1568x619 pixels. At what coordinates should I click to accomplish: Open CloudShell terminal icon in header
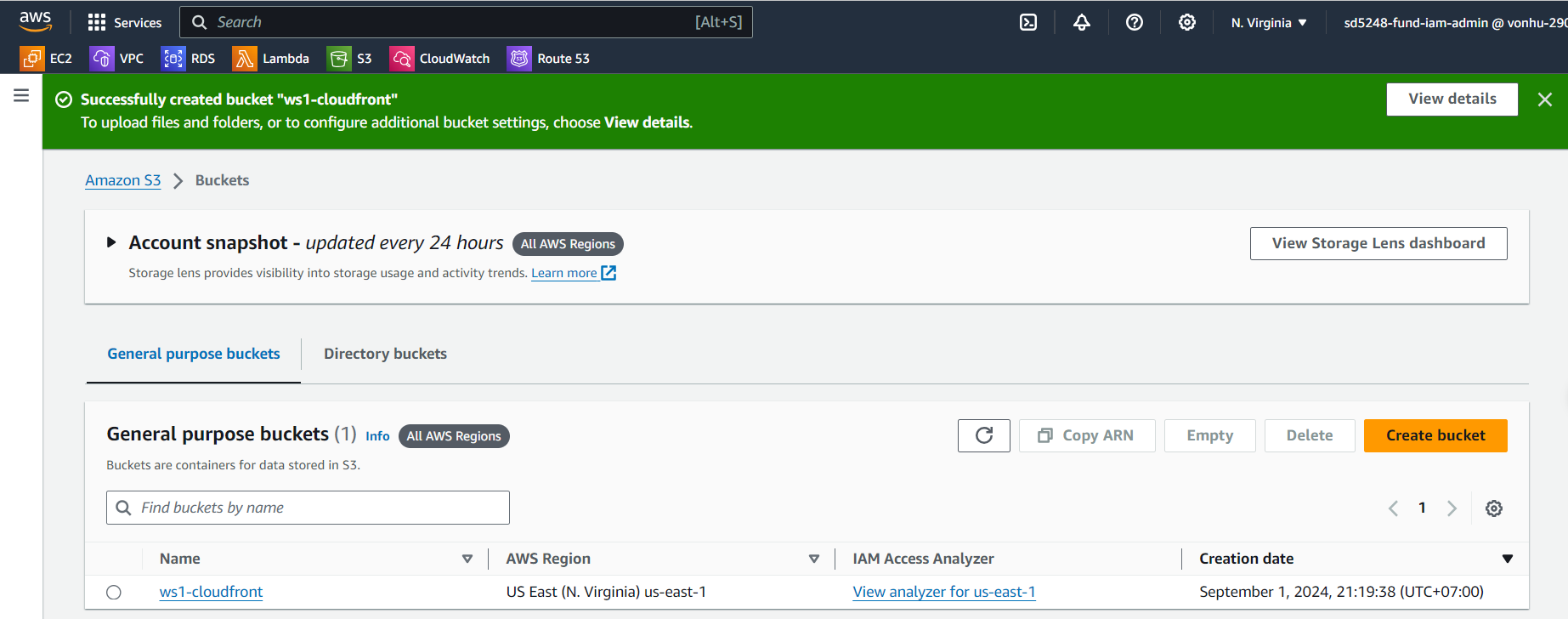coord(1028,23)
